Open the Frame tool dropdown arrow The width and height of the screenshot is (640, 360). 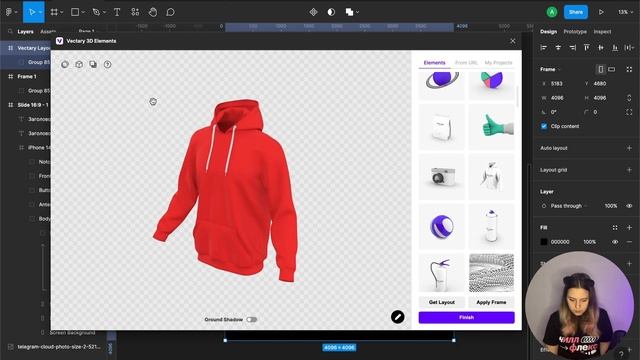pos(62,12)
